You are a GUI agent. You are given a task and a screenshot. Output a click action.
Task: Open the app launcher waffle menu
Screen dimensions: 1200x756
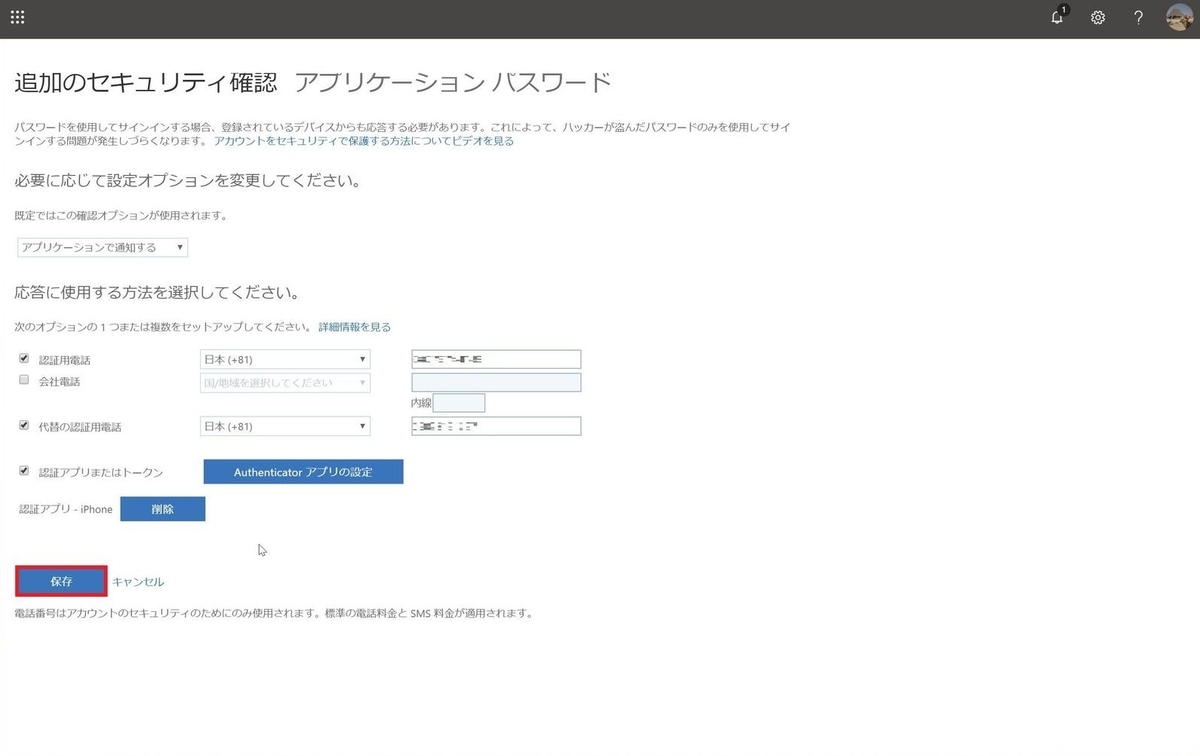tap(17, 17)
